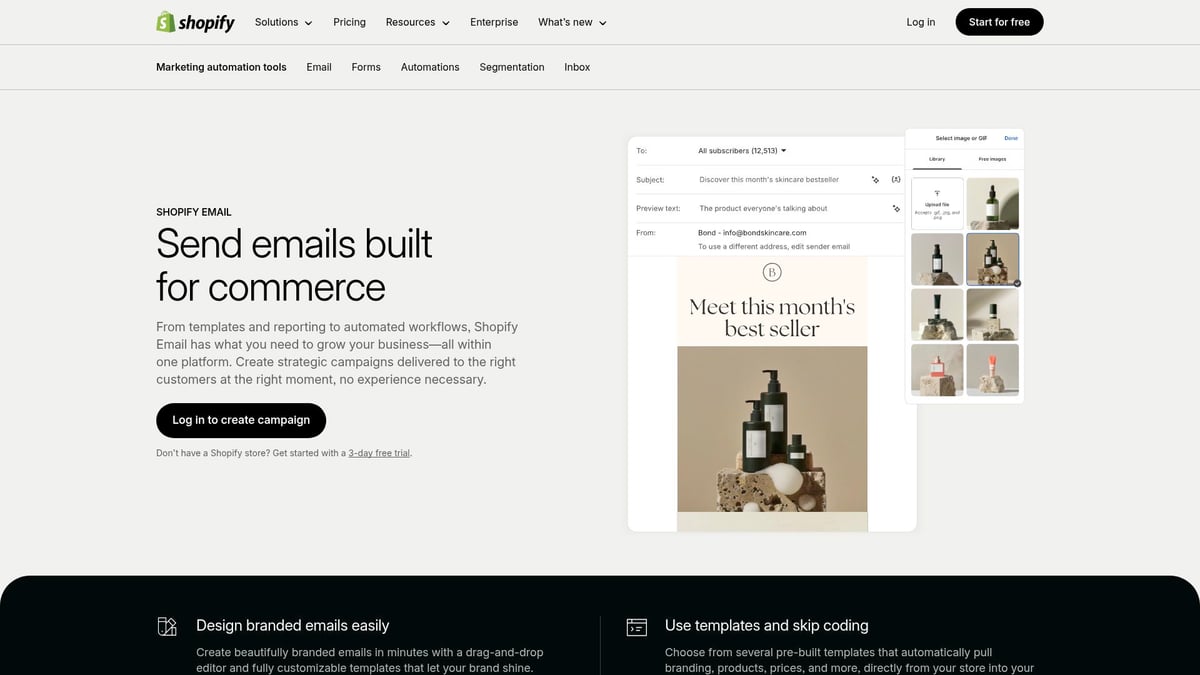Click Done in the image picker
The width and height of the screenshot is (1200, 675).
pos(1011,138)
